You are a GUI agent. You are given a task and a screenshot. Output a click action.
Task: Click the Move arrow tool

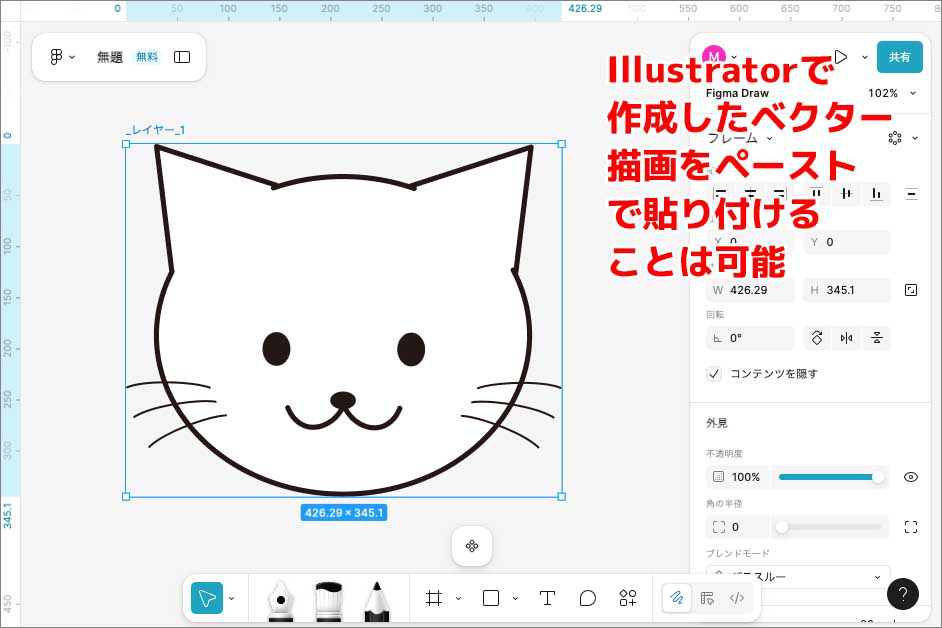coord(207,598)
